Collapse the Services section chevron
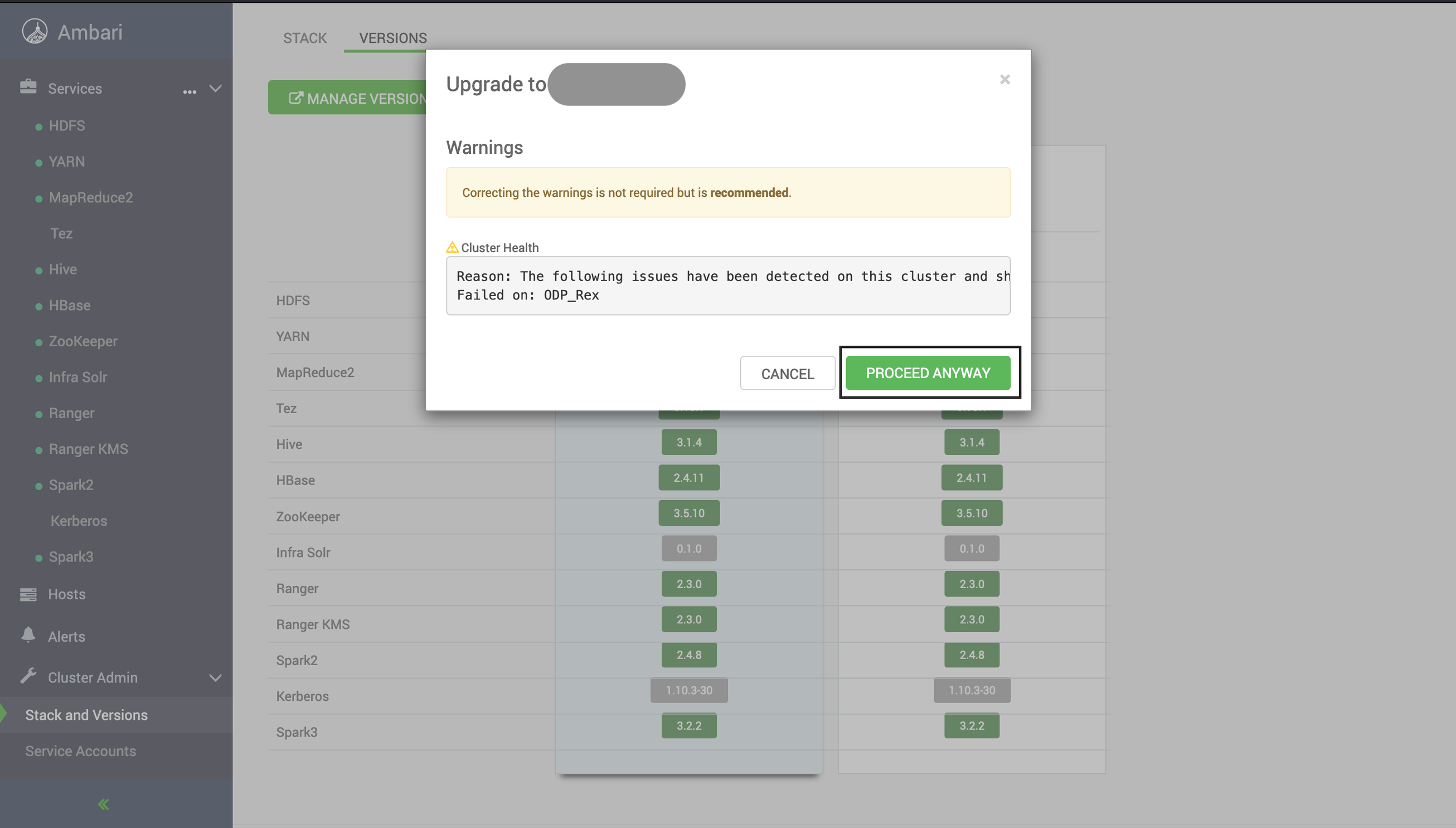 (x=216, y=88)
